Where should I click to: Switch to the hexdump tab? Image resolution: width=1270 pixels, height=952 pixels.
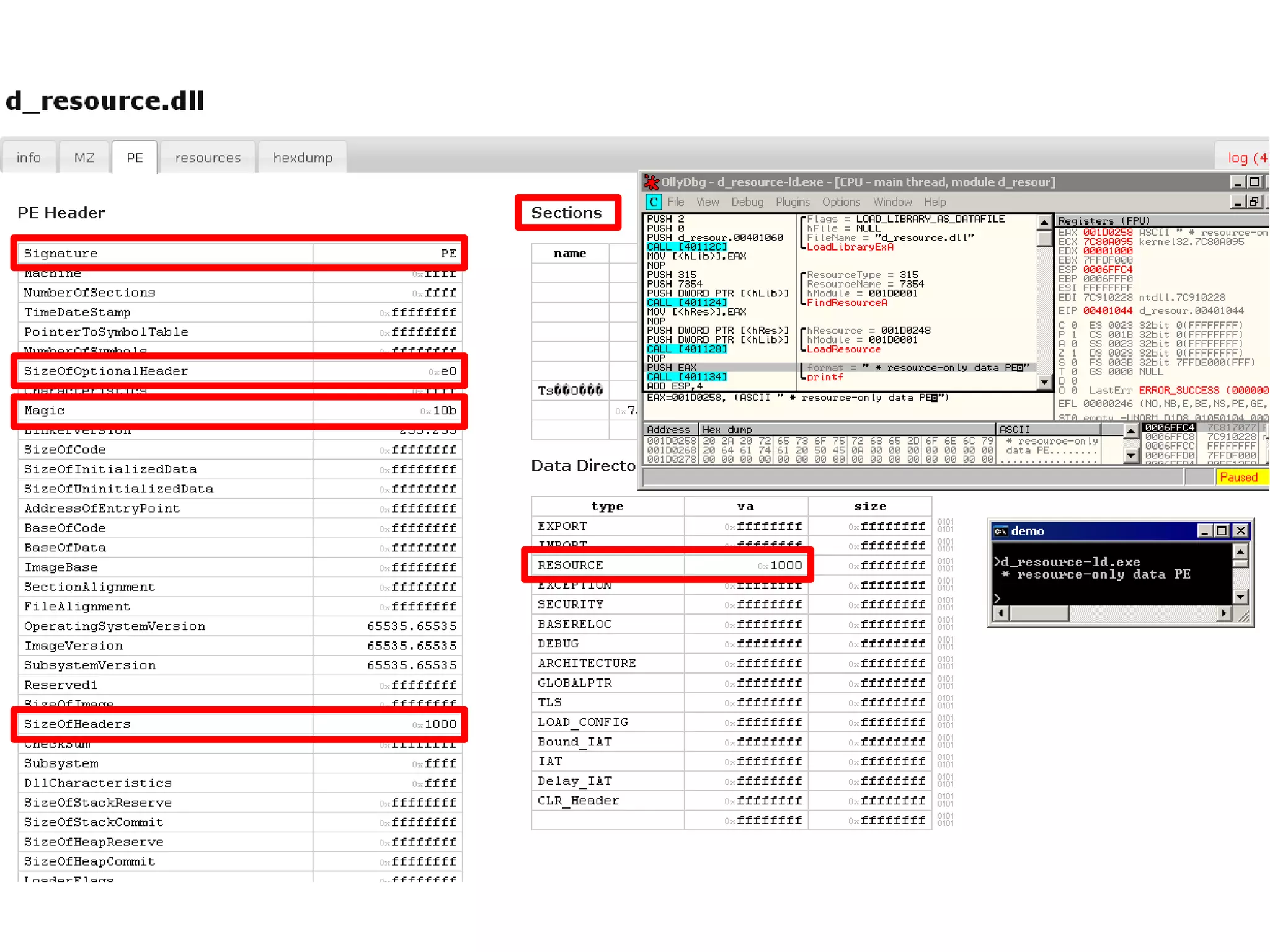click(303, 158)
